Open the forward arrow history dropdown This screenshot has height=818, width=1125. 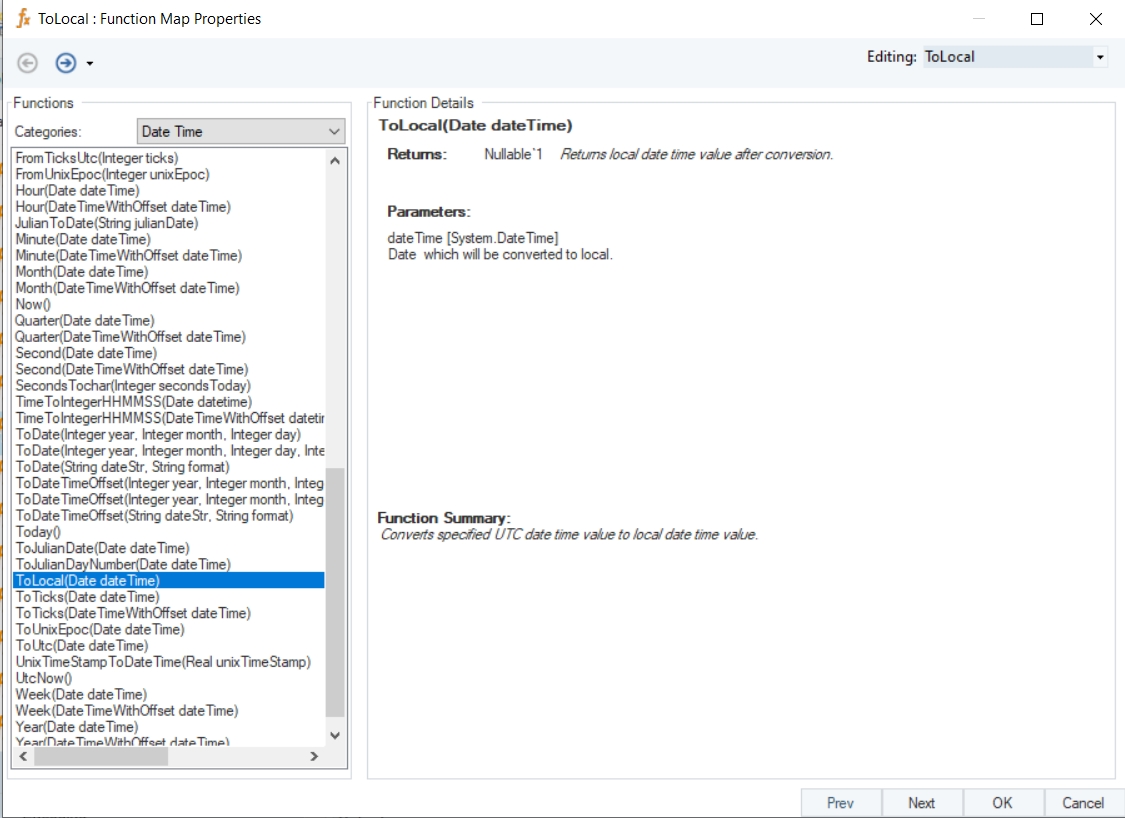pos(90,64)
